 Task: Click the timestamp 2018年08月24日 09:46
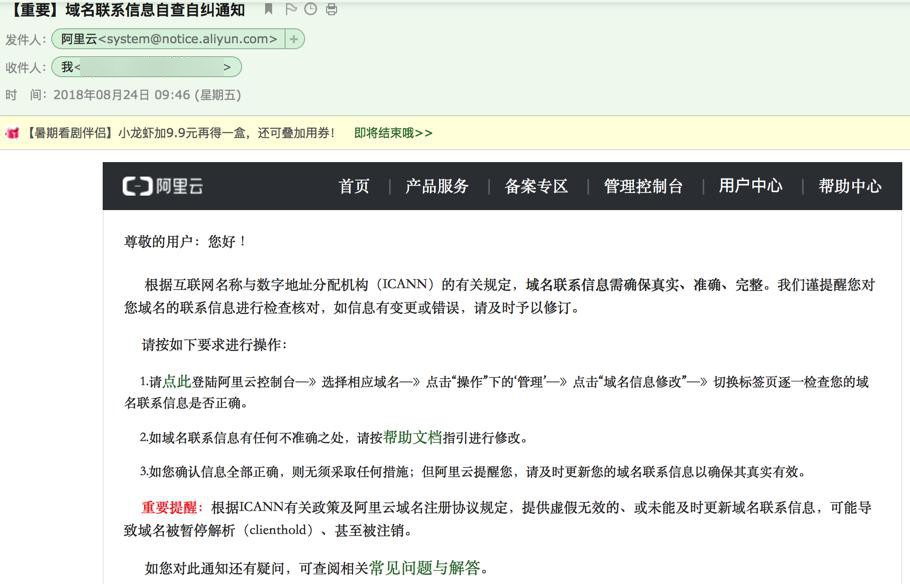click(x=121, y=95)
